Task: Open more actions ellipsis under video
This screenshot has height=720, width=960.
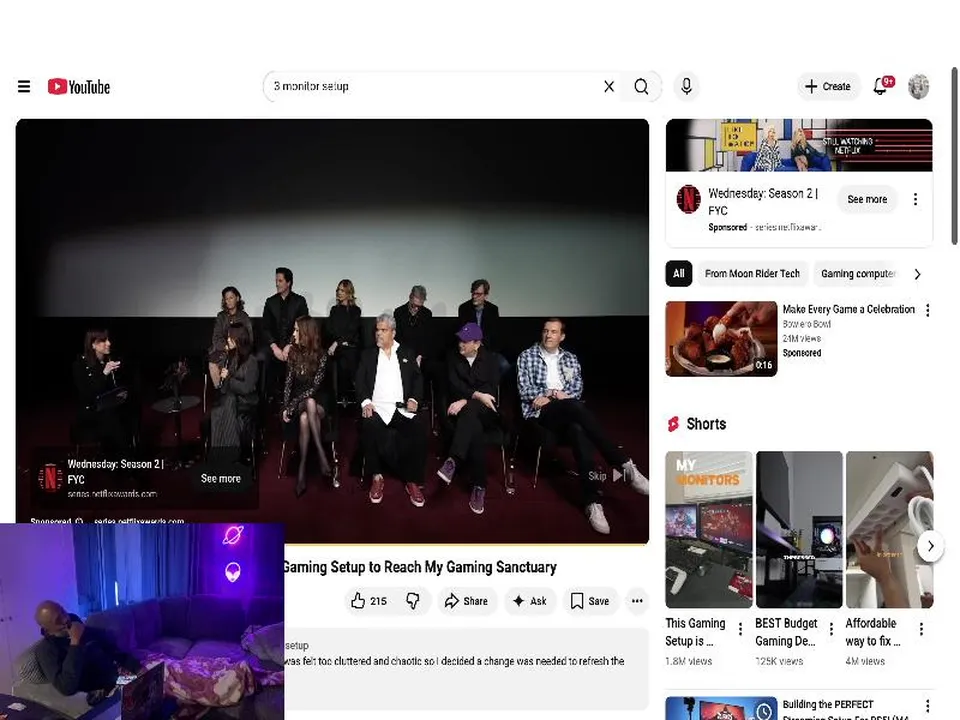Action: [x=637, y=601]
